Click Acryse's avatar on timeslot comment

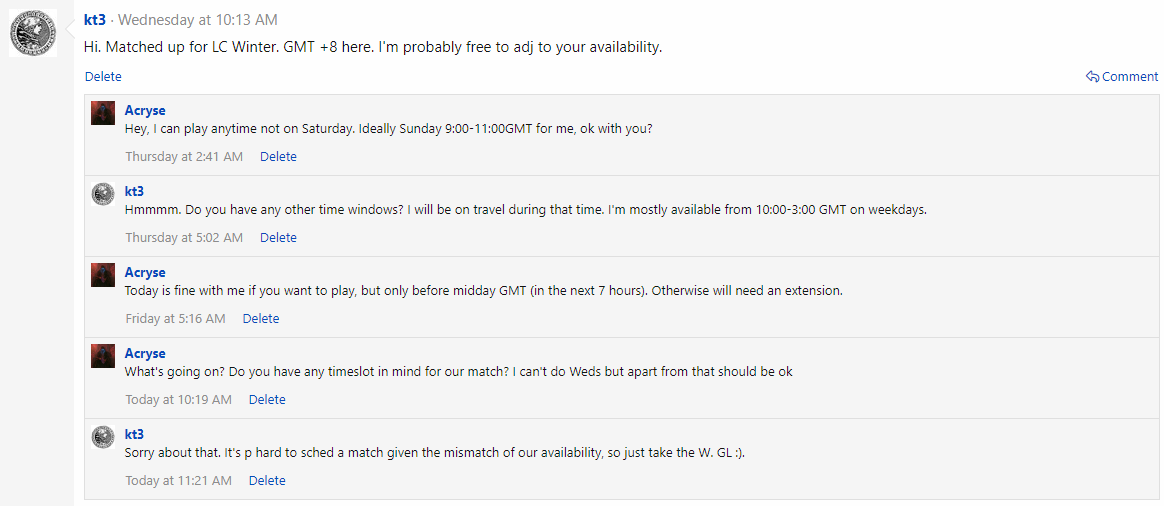(x=103, y=356)
